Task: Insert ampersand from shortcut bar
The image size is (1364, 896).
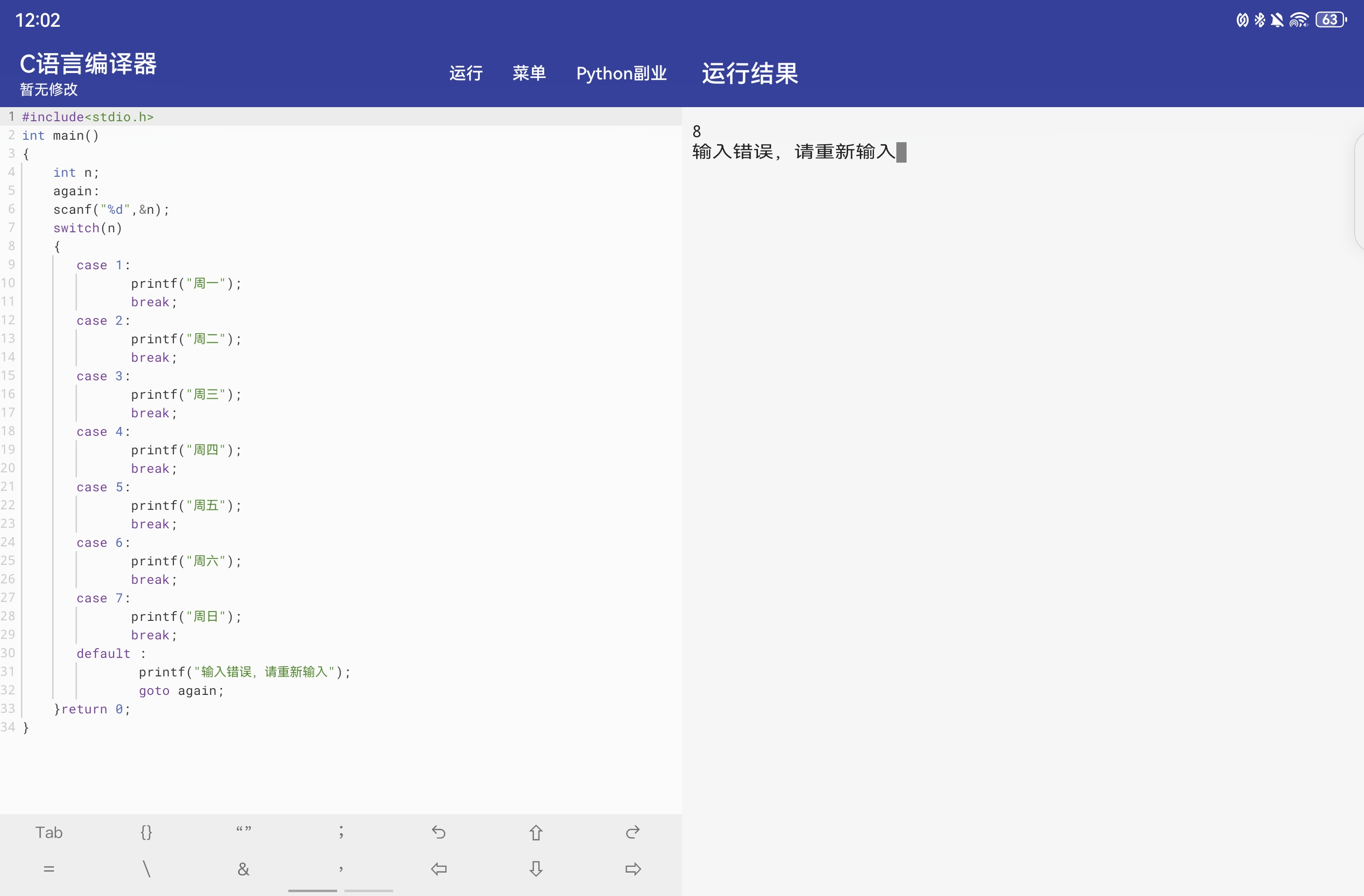Action: [x=244, y=869]
